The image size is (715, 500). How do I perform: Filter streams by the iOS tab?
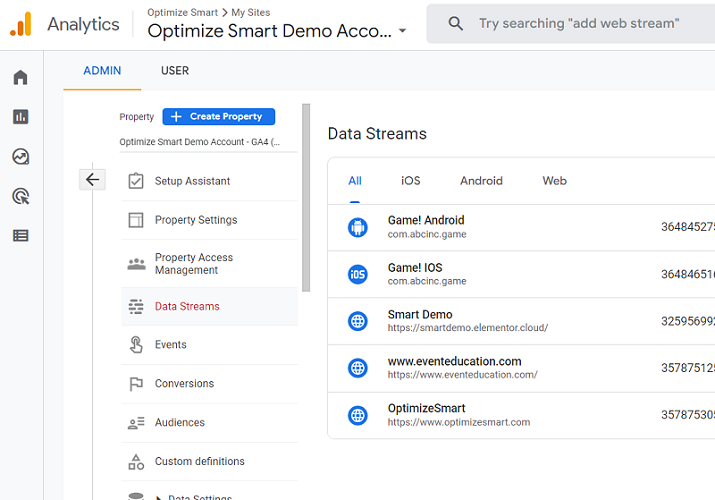(x=411, y=181)
